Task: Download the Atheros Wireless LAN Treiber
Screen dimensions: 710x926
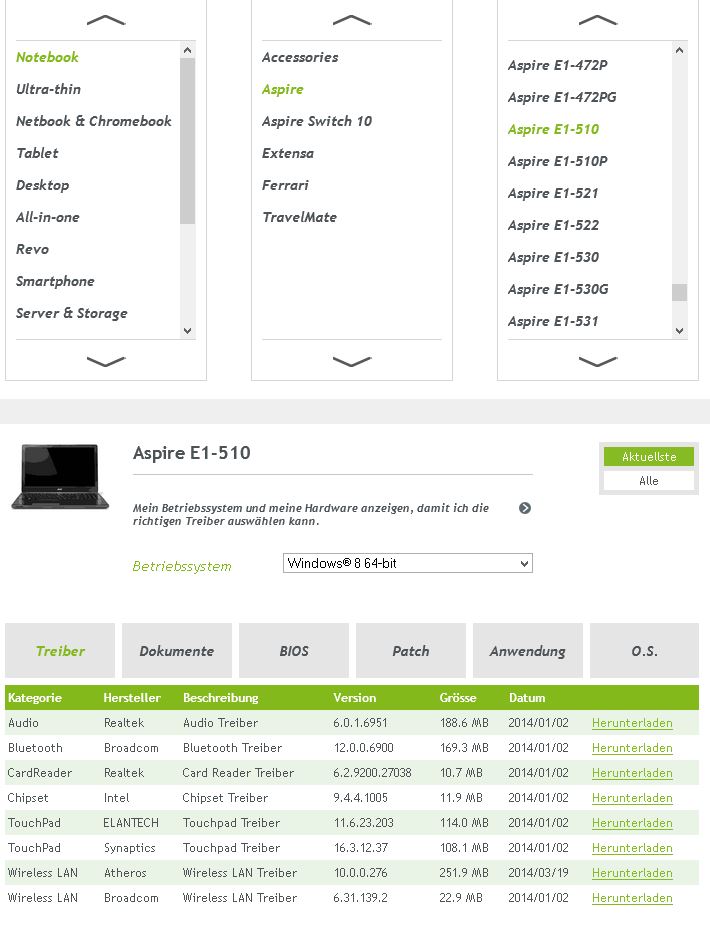Action: (x=632, y=873)
